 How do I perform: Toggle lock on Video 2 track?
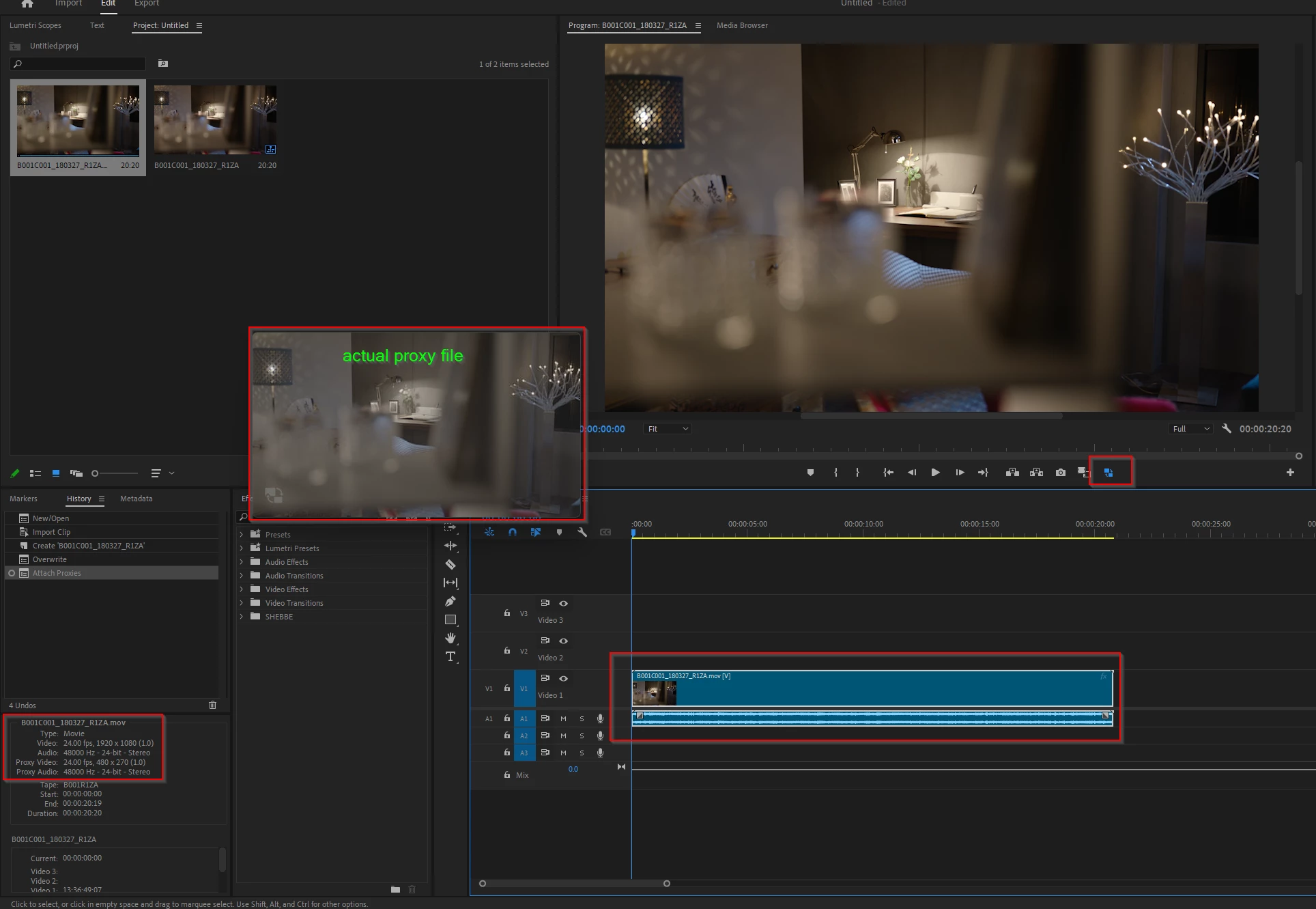506,651
